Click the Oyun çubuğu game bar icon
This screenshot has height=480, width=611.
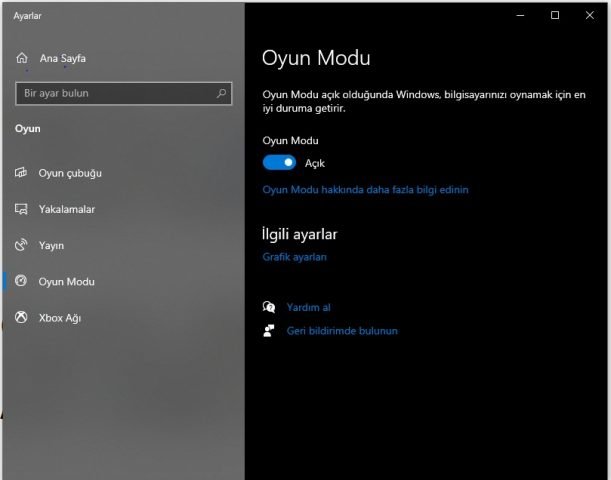21,173
